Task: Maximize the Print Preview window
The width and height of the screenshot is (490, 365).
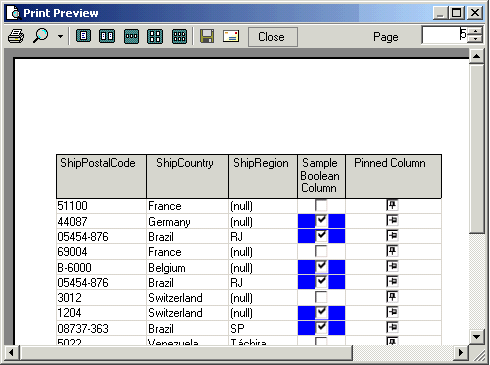Action: [x=457, y=13]
